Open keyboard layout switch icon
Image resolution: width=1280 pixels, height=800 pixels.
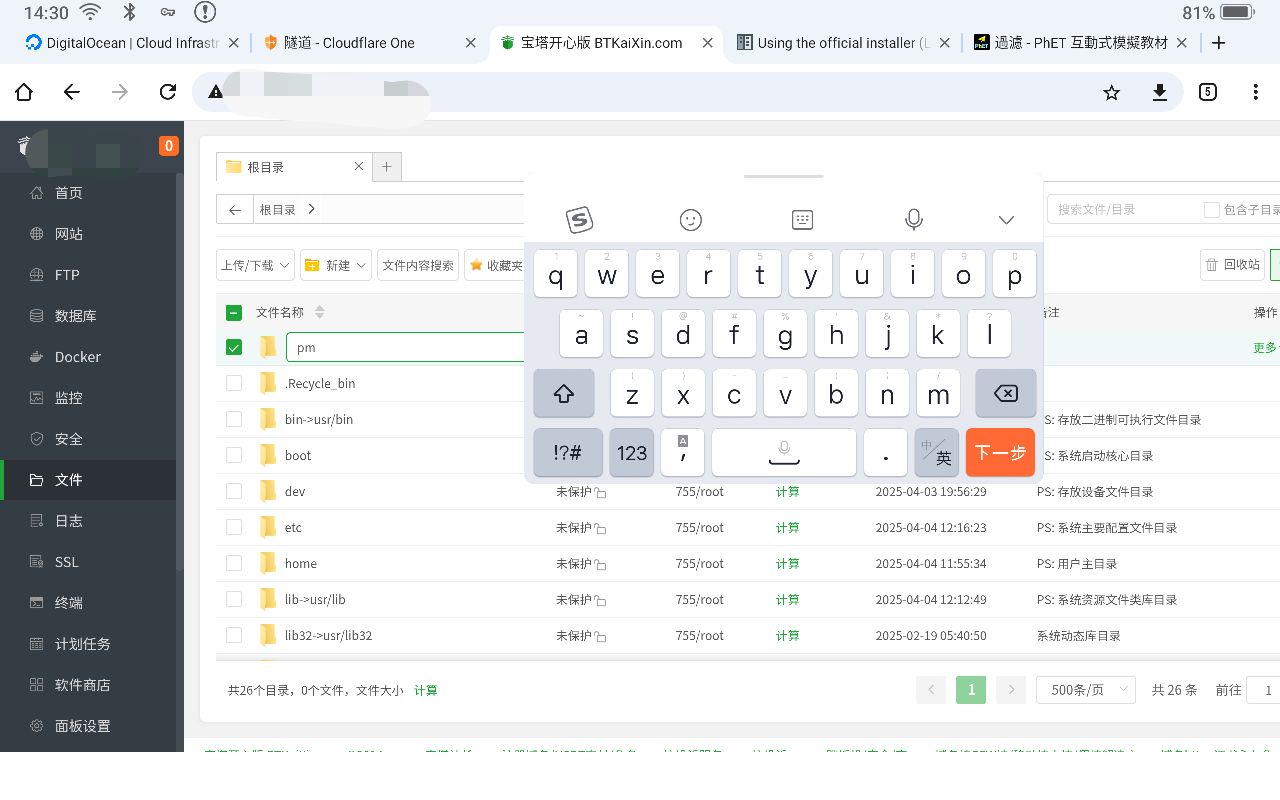pos(802,220)
